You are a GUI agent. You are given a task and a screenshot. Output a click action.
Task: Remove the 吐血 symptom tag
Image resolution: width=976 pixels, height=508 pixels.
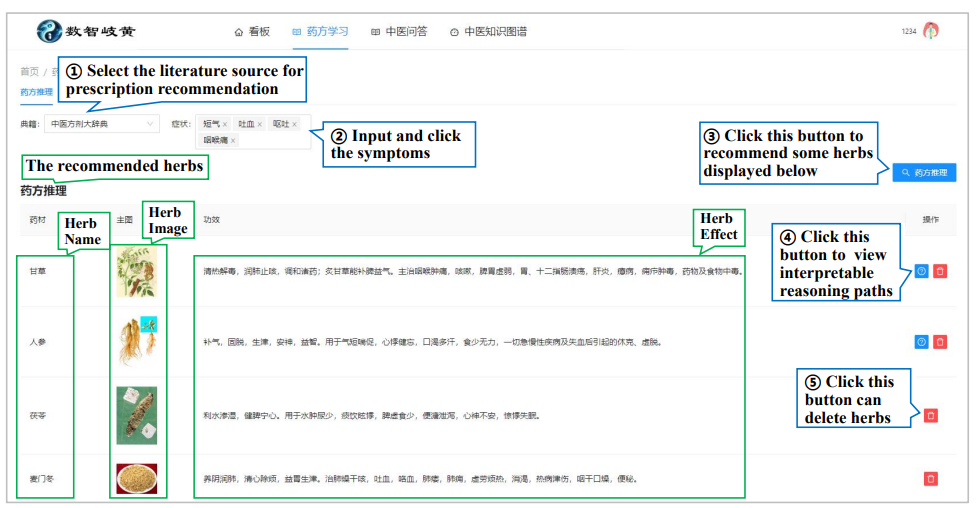pyautogui.click(x=260, y=125)
